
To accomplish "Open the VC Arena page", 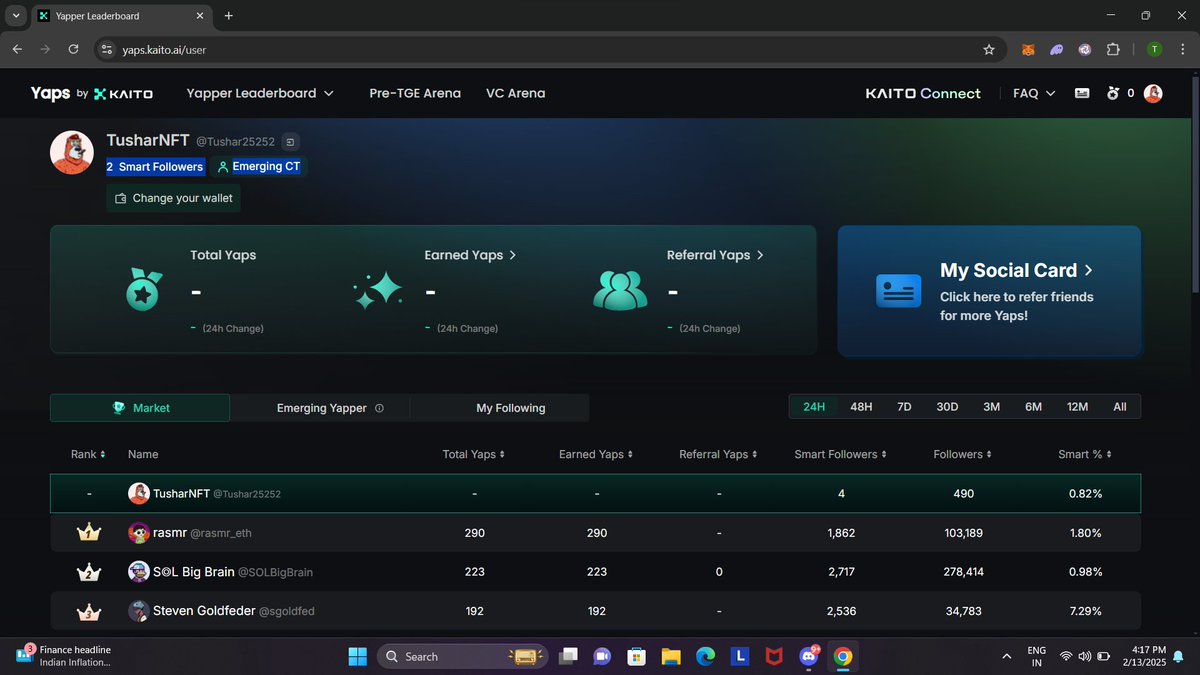I will (516, 93).
